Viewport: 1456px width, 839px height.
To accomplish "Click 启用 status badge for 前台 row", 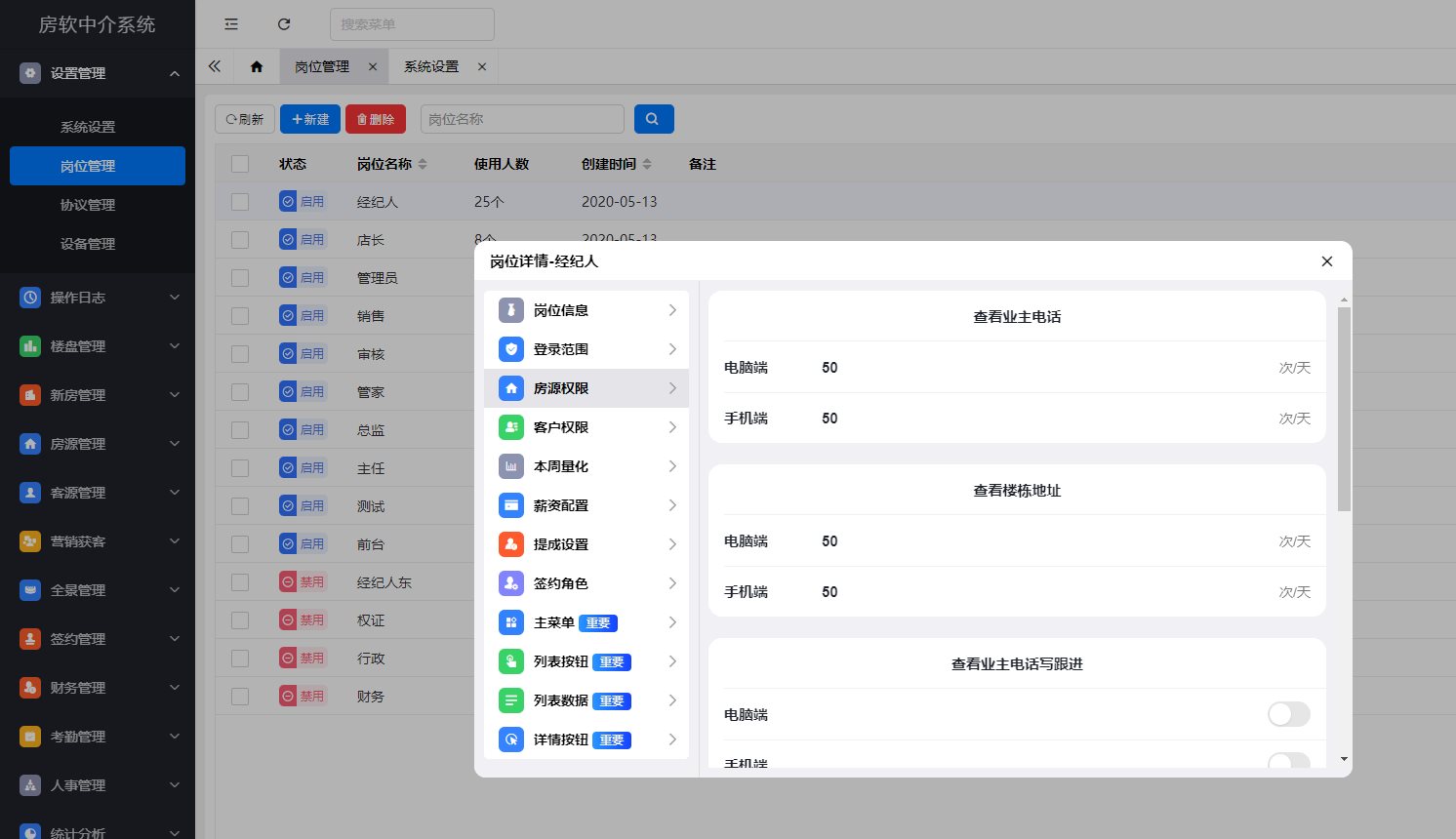I will pyautogui.click(x=303, y=544).
